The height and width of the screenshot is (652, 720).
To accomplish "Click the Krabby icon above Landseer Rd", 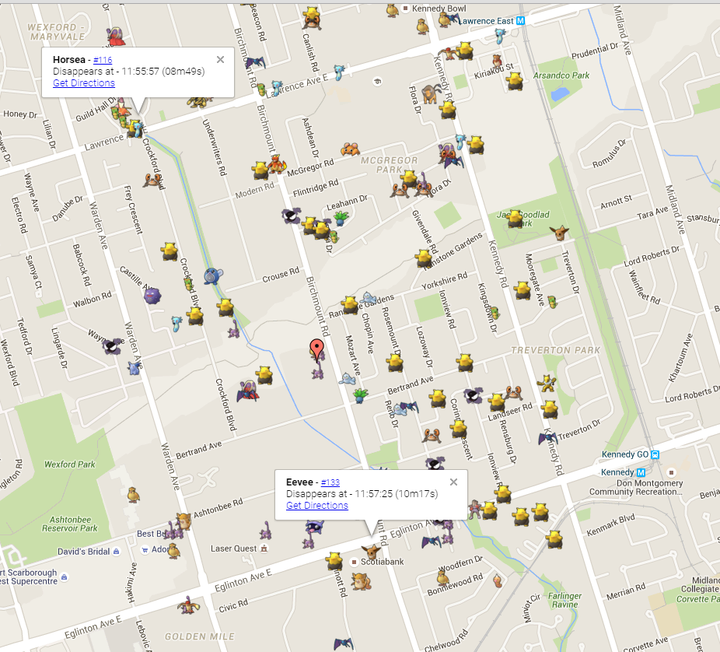I will tap(513, 392).
